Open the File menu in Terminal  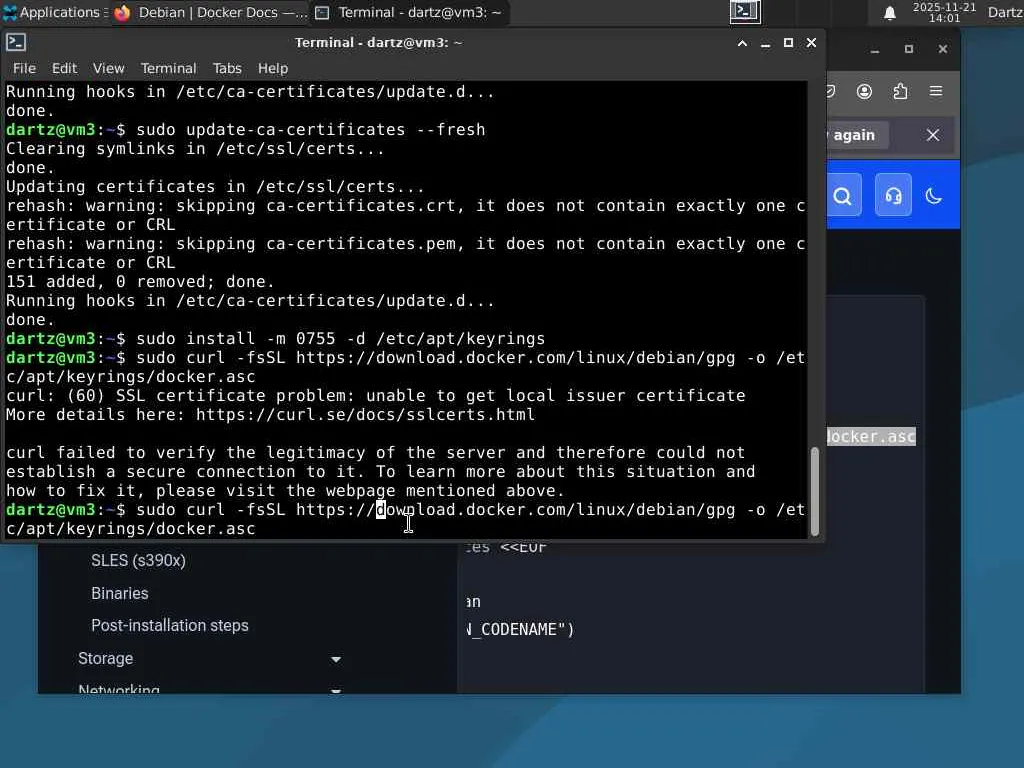point(24,68)
